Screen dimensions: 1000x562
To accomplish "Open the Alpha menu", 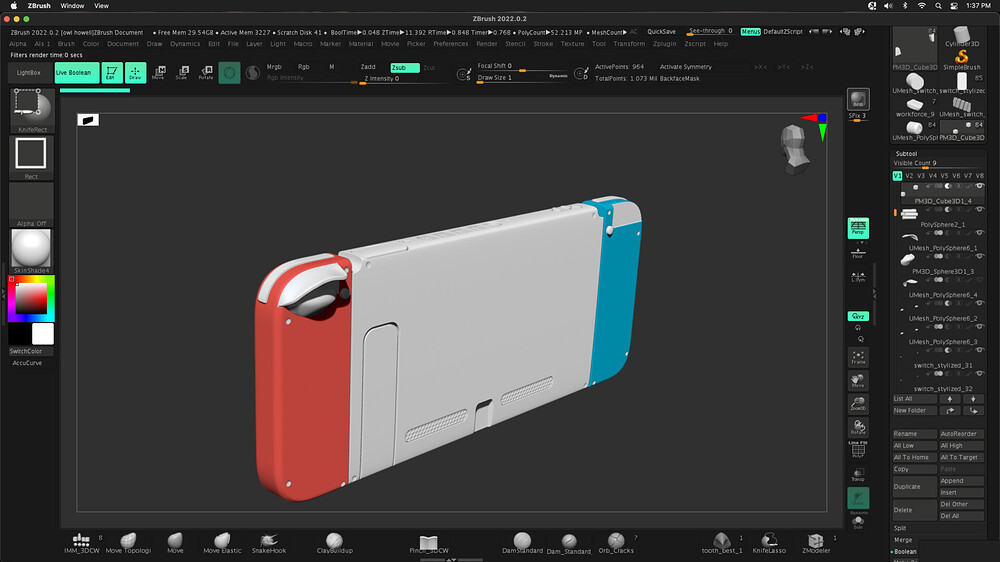I will tap(18, 44).
